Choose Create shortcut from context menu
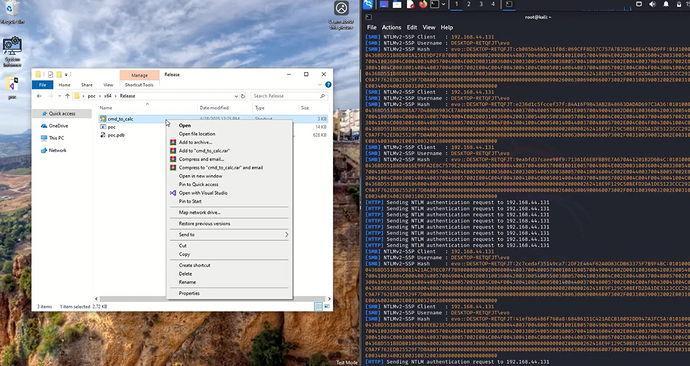Viewport: 690px width, 366px height. pyautogui.click(x=195, y=265)
